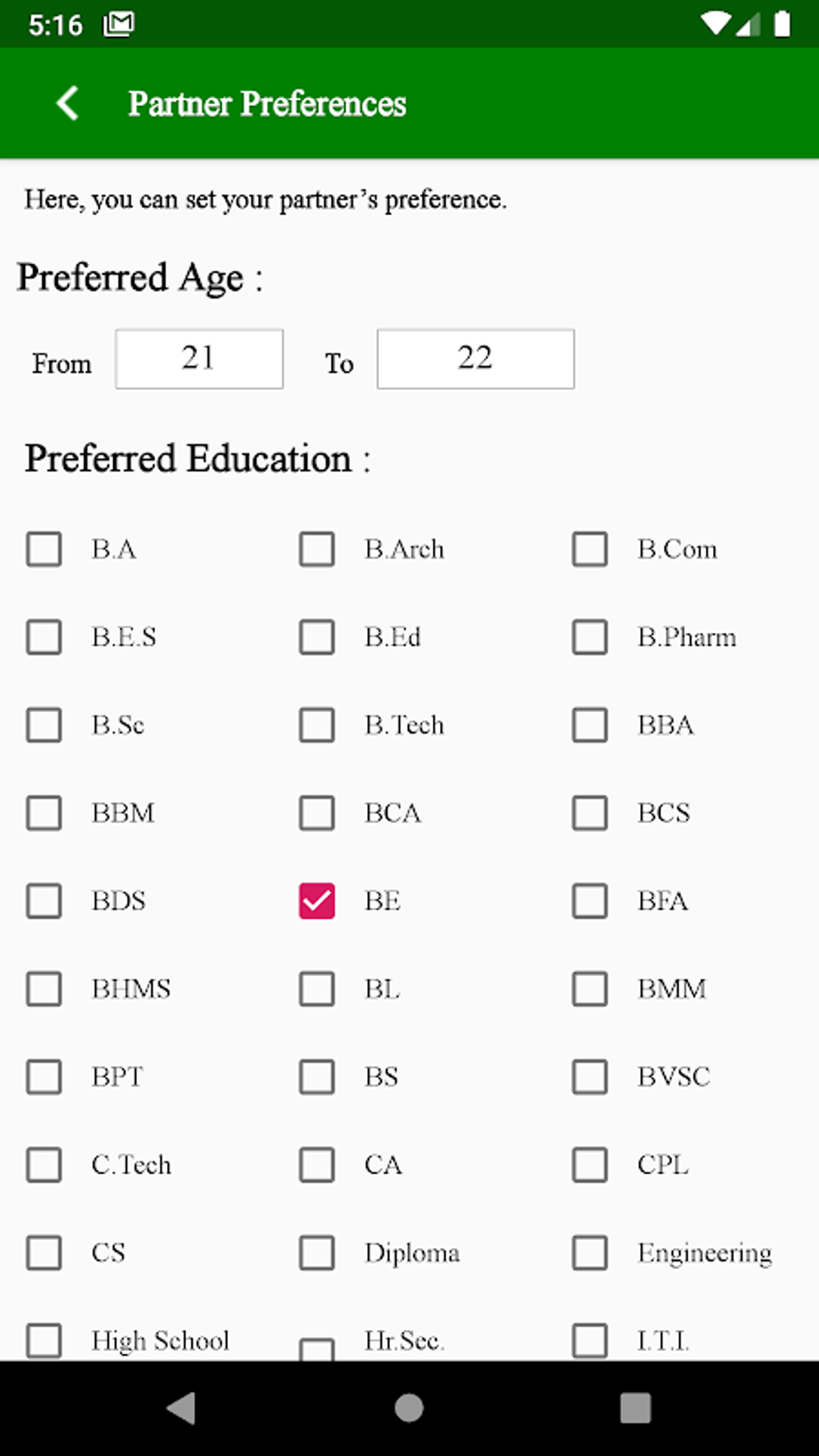
Task: Uncheck the BE education checkbox
Action: (317, 900)
